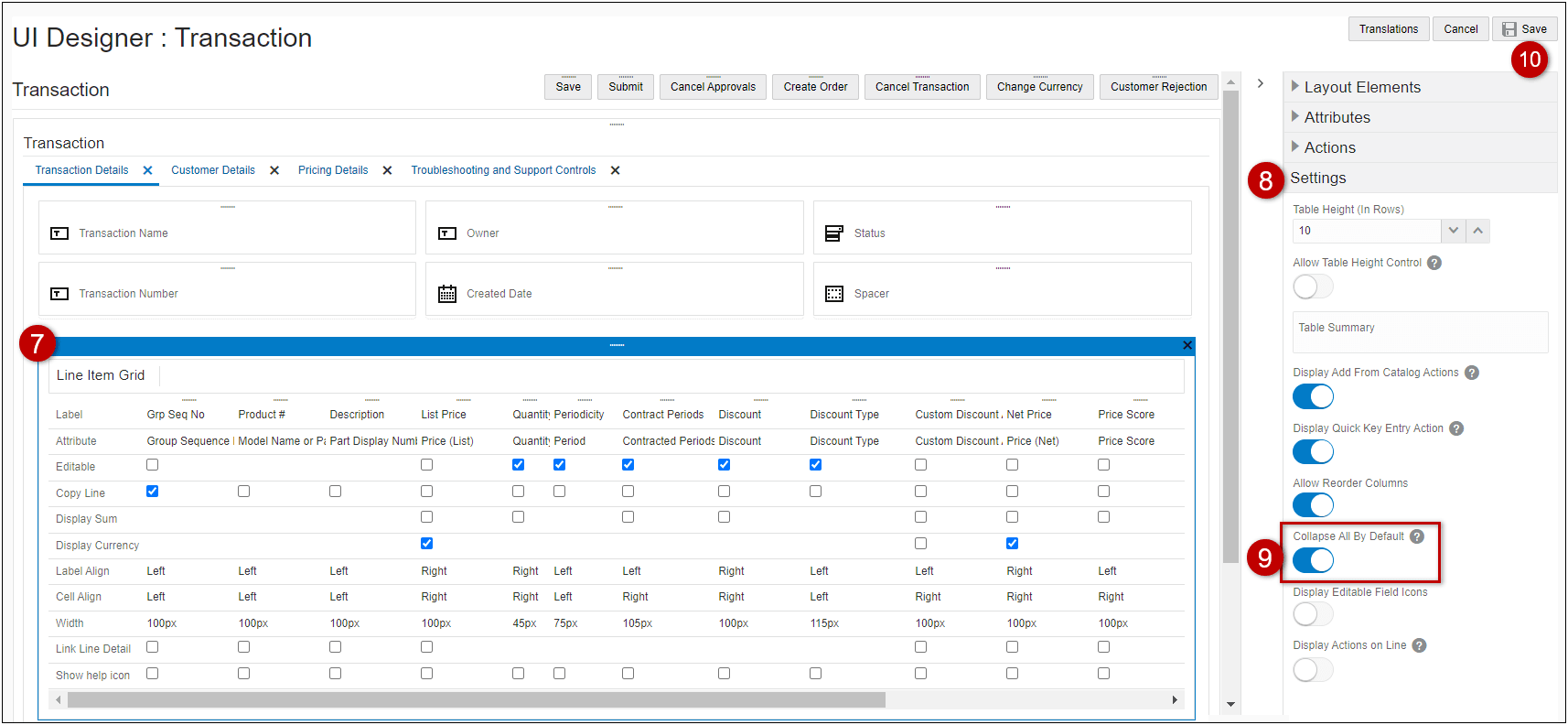
Task: Uncheck Display Currency for List Price
Action: [x=426, y=544]
